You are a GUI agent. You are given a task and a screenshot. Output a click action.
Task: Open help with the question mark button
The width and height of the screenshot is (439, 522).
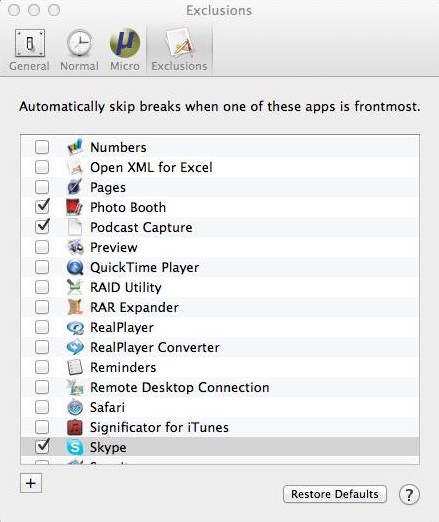[x=409, y=495]
